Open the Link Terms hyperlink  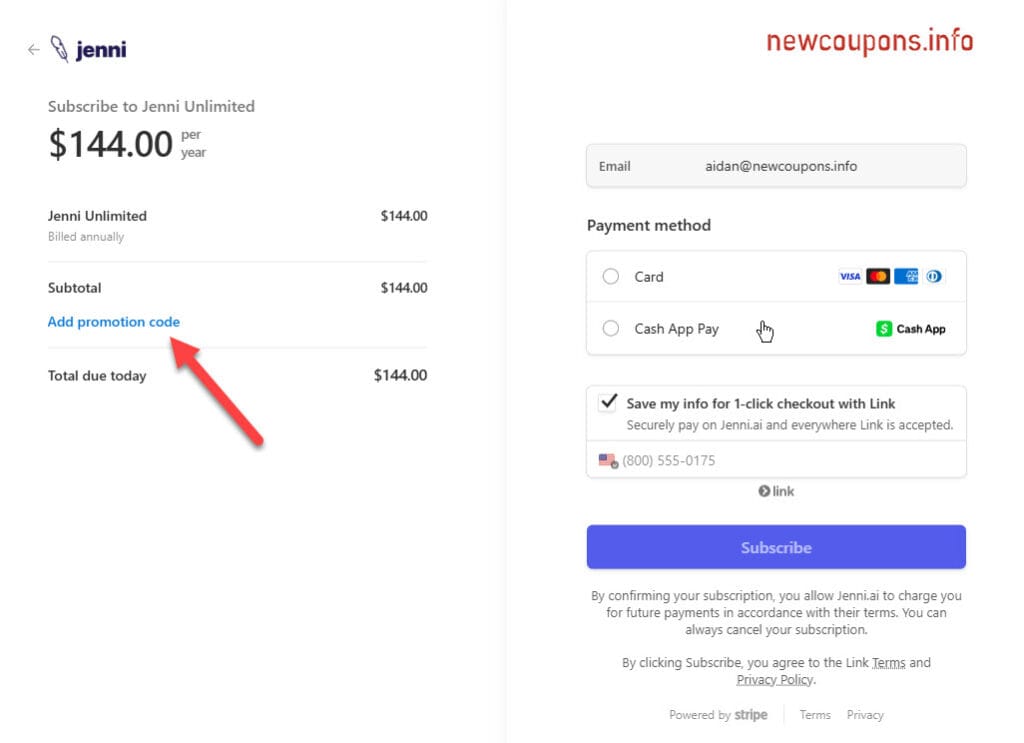click(888, 662)
